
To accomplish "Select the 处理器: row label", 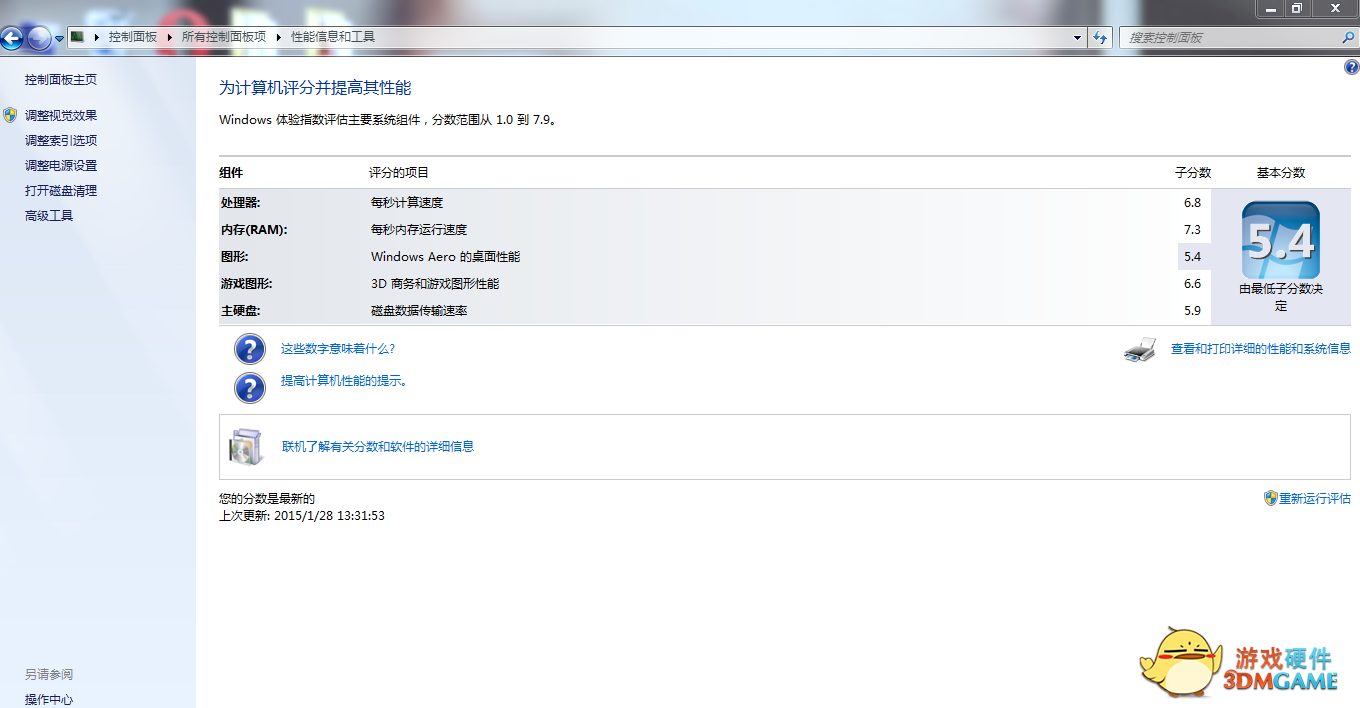I will 240,203.
